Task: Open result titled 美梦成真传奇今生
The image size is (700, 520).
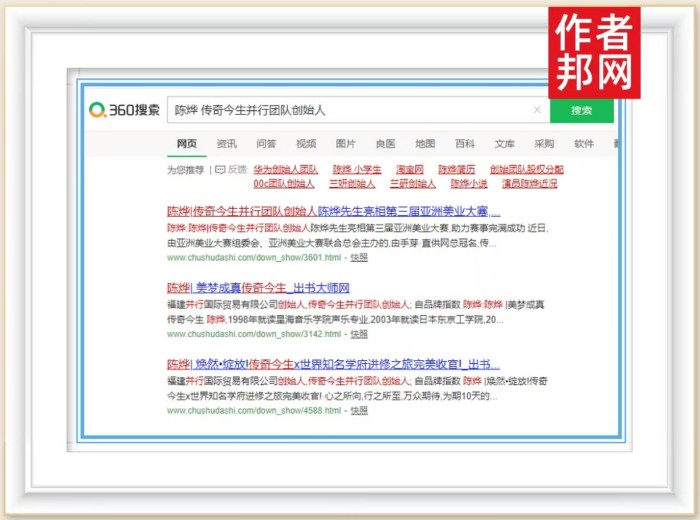Action: point(258,288)
